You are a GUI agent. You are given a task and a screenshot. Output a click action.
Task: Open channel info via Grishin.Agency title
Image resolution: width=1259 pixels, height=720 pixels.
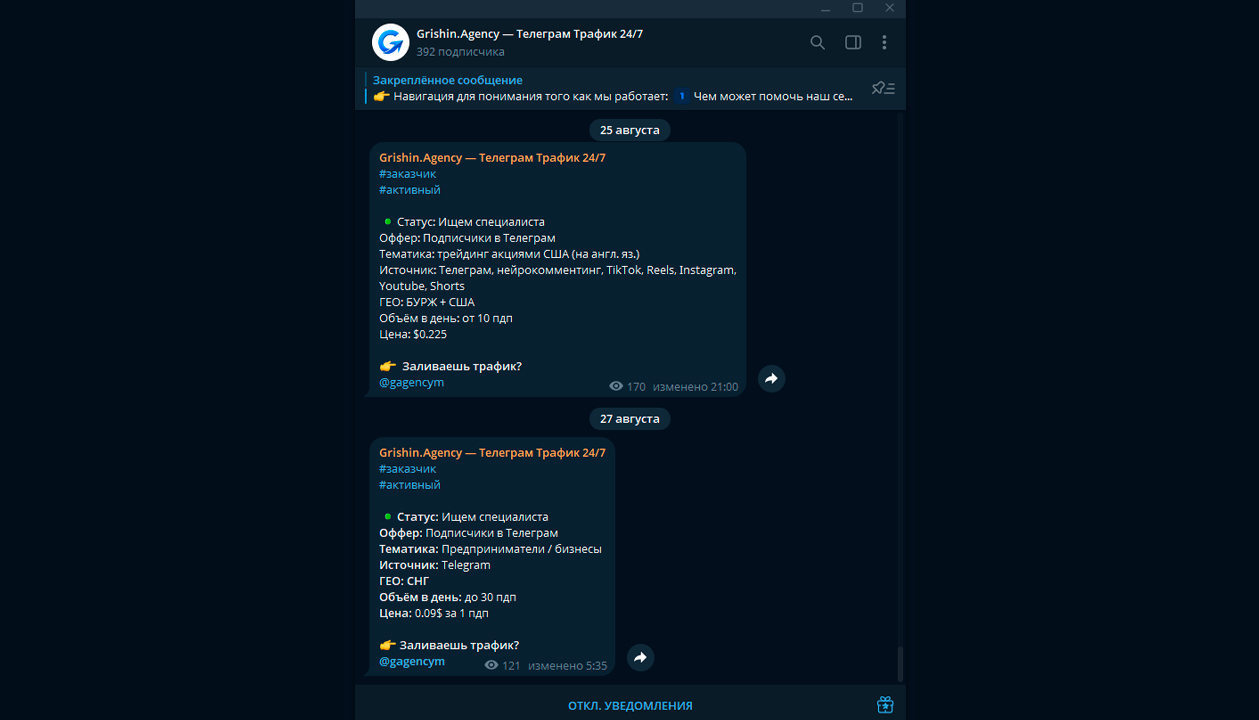coord(530,34)
